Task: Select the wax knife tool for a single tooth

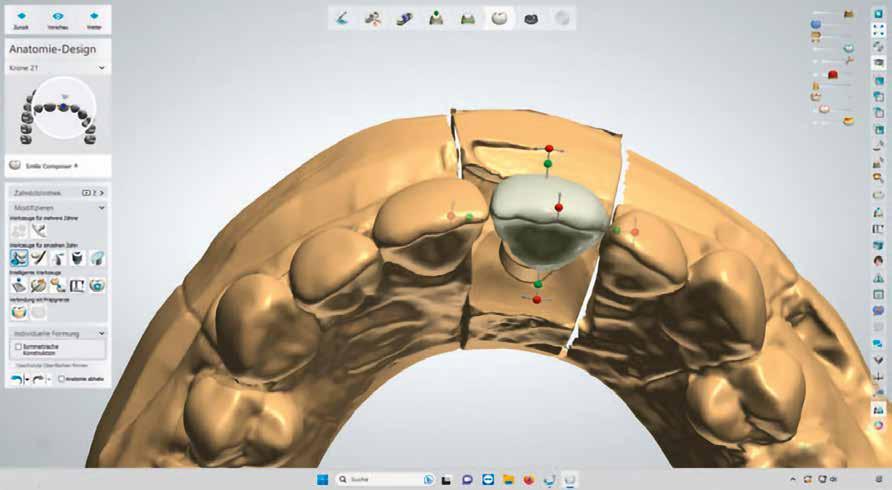Action: click(x=39, y=258)
